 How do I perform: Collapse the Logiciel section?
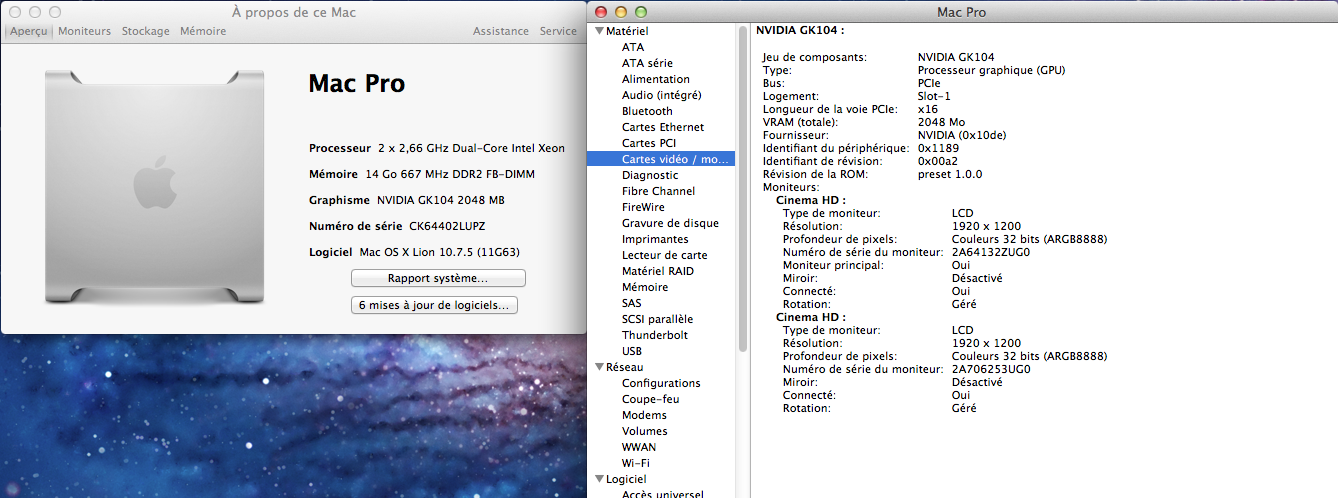tap(599, 479)
